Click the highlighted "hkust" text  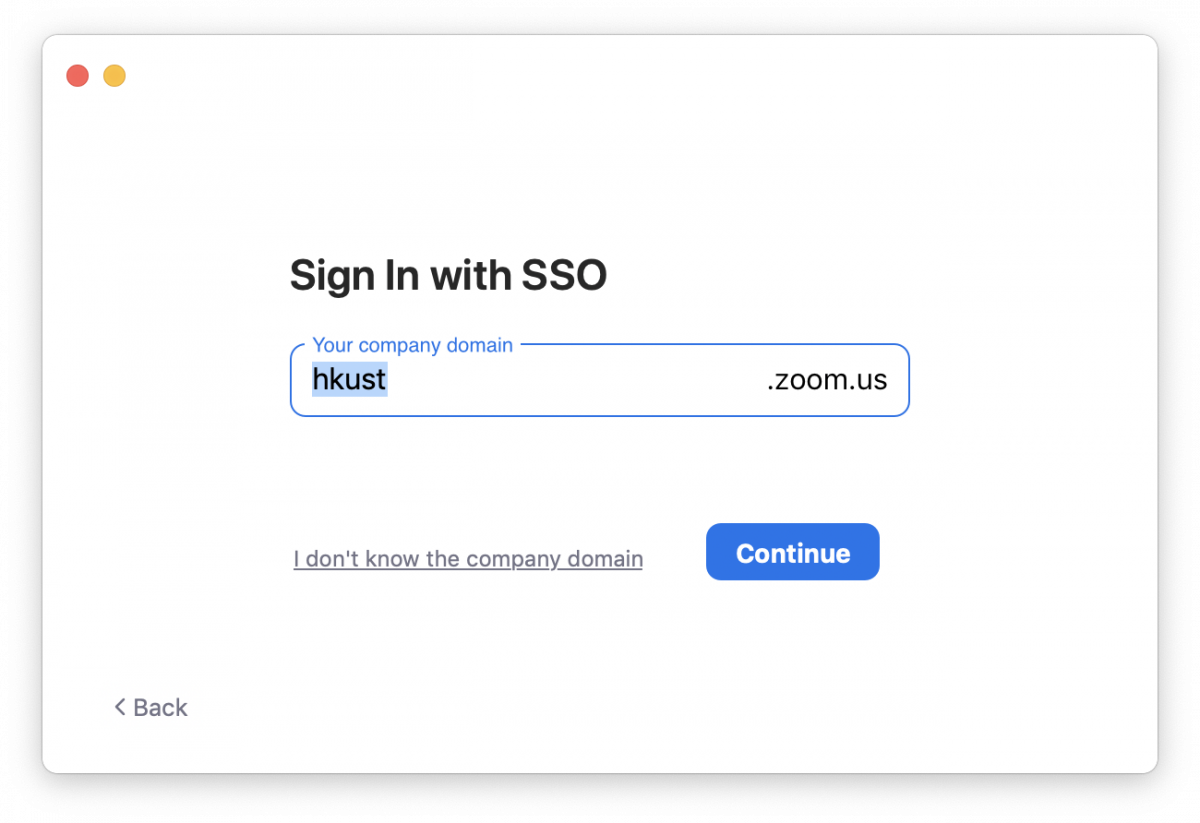pyautogui.click(x=349, y=380)
